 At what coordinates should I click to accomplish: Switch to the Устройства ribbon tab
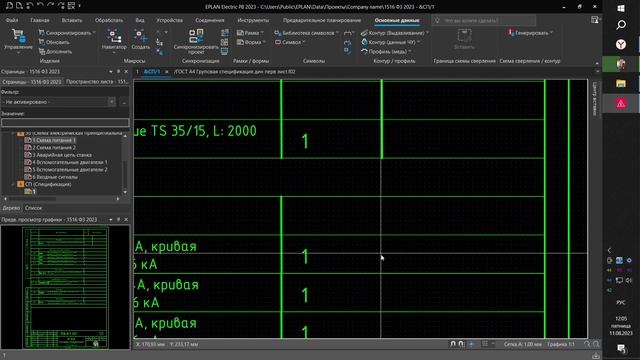169,20
